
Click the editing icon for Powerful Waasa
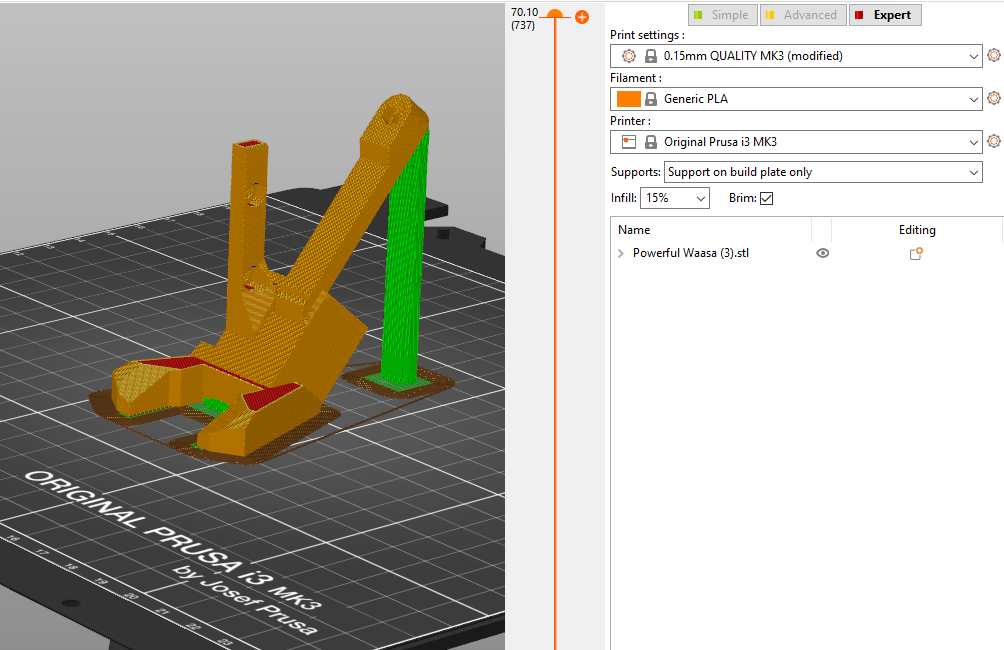pyautogui.click(x=915, y=254)
